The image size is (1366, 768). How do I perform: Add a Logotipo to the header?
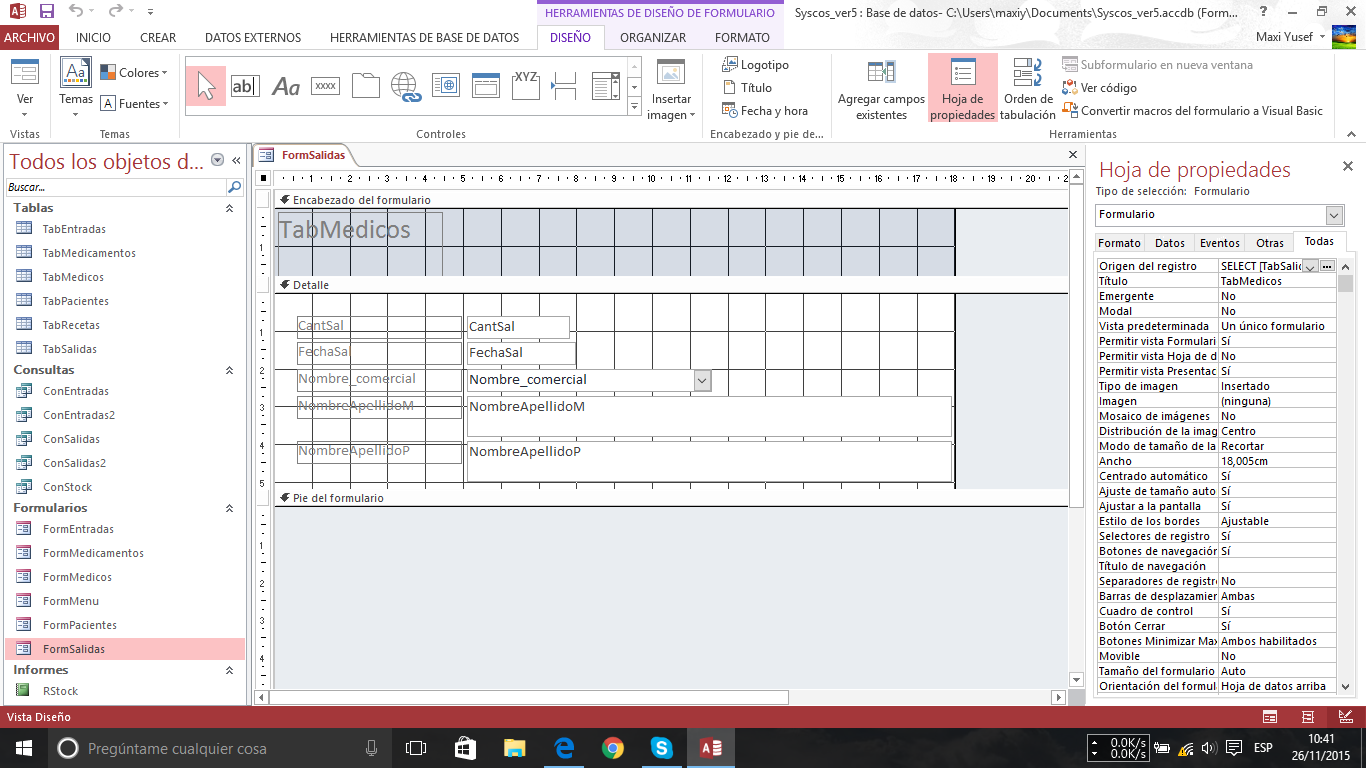pyautogui.click(x=755, y=65)
